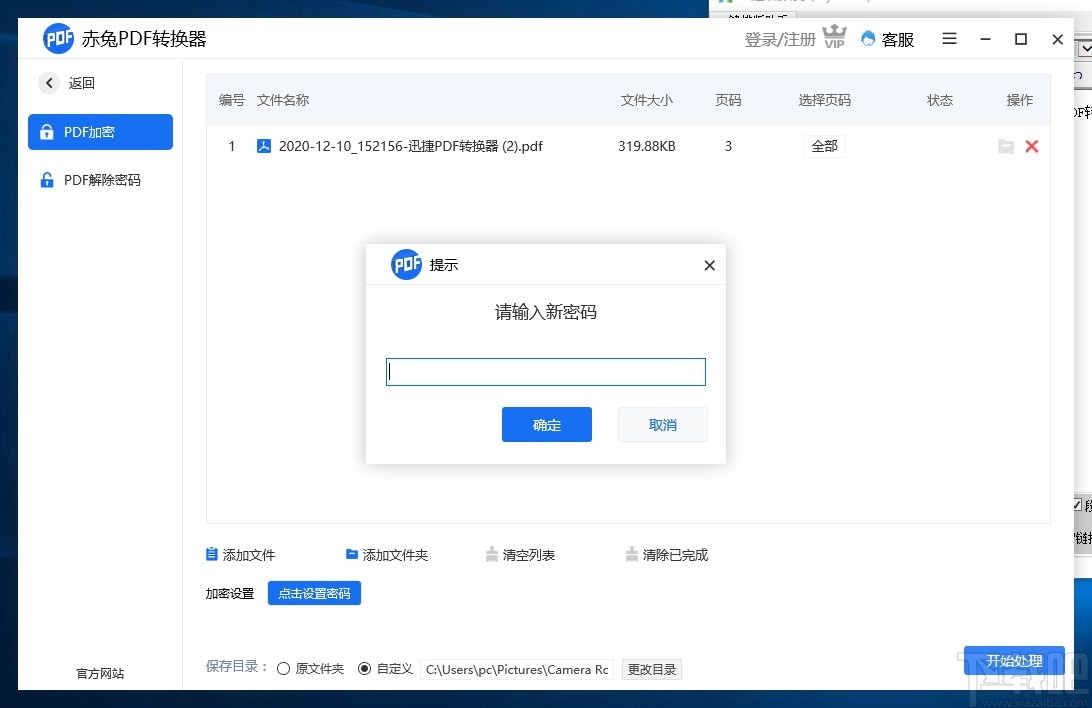This screenshot has width=1092, height=708.
Task: Click the 清空列表 clear list icon
Action: click(492, 554)
